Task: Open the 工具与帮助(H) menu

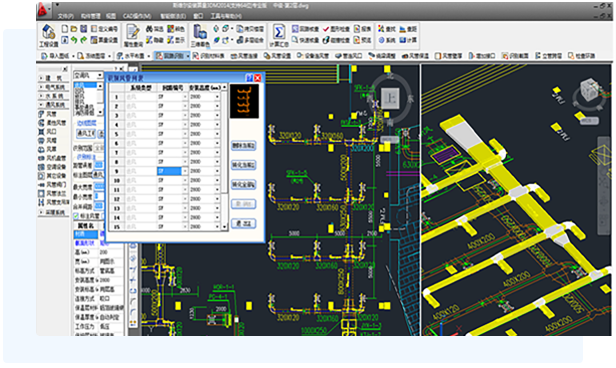Action: point(226,16)
